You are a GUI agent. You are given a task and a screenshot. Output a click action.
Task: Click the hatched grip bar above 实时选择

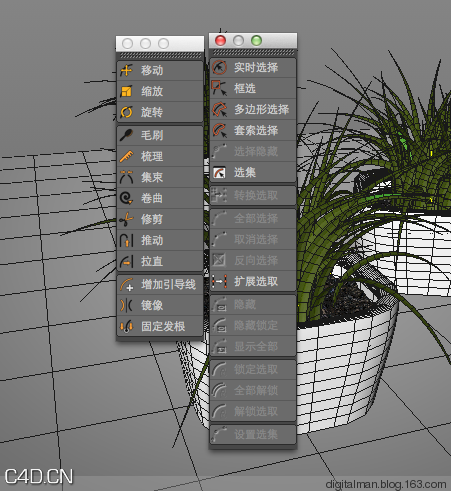253,53
